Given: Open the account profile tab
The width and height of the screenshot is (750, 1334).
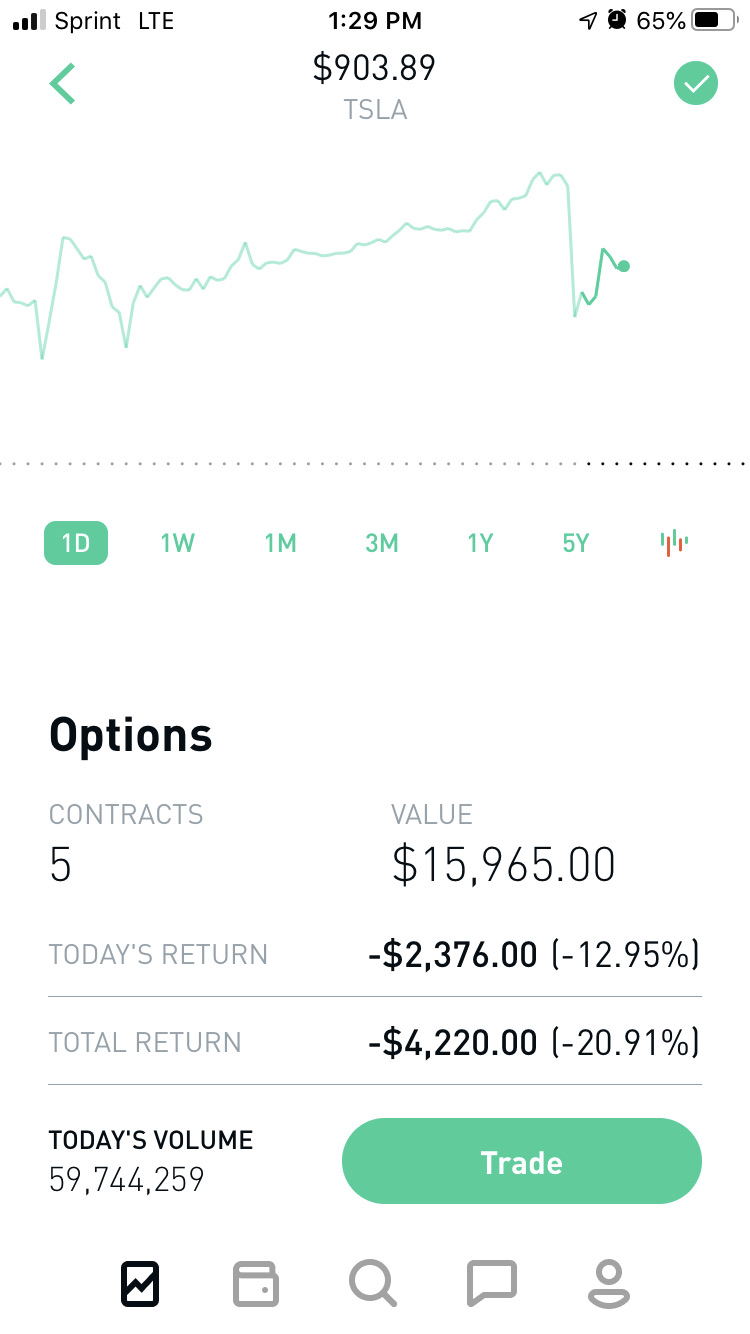Looking at the screenshot, I should click(608, 1282).
